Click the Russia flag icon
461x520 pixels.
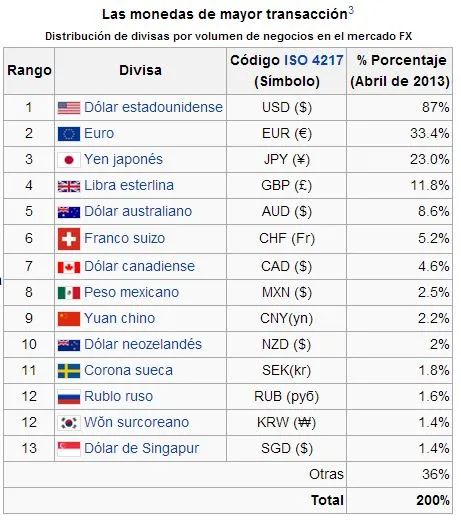tap(69, 397)
